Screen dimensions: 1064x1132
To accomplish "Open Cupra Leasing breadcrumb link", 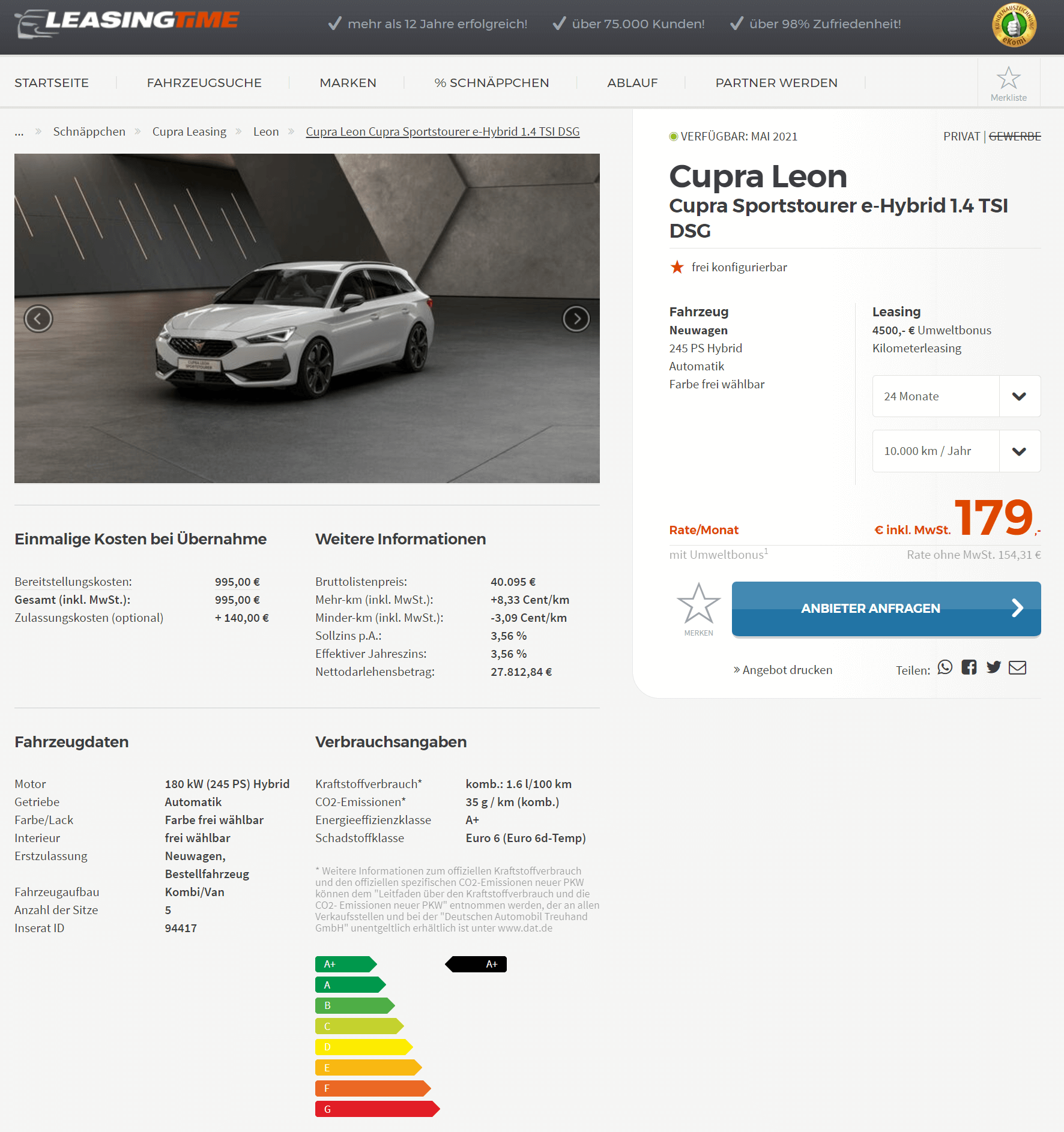I will coord(189,131).
